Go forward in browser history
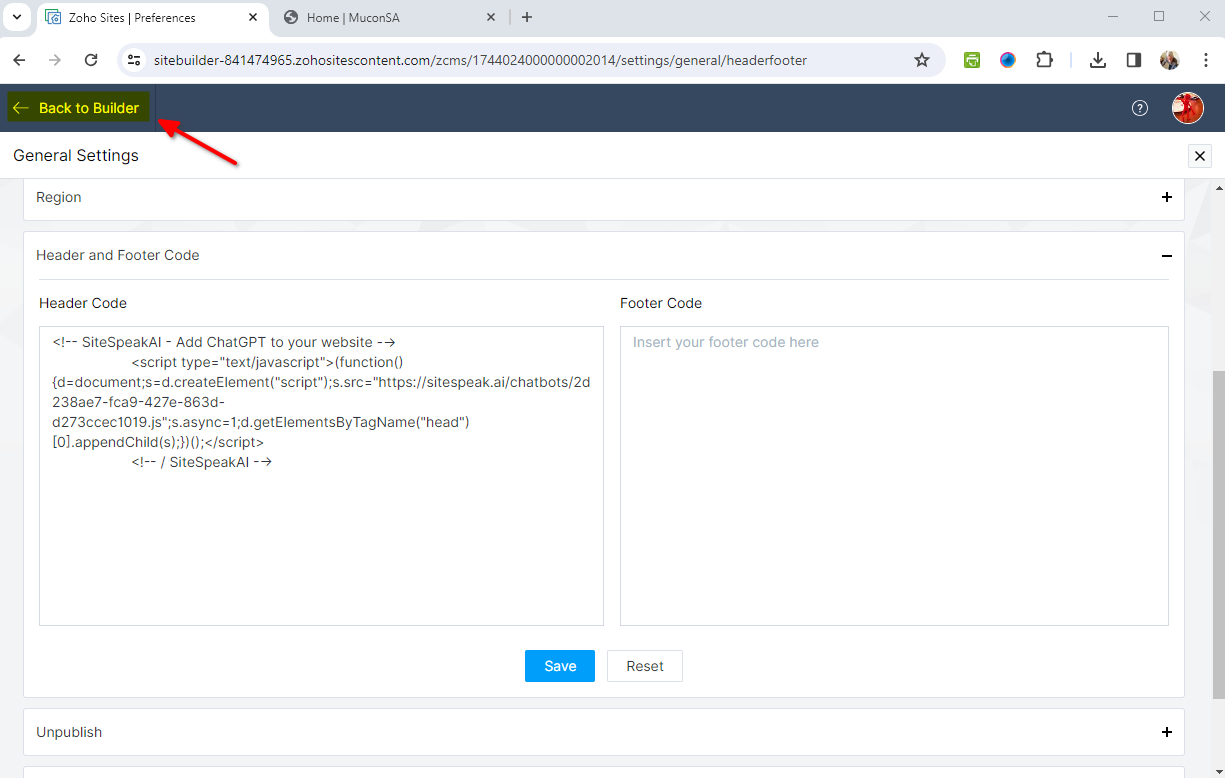Viewport: 1225px width, 778px height. (x=55, y=60)
